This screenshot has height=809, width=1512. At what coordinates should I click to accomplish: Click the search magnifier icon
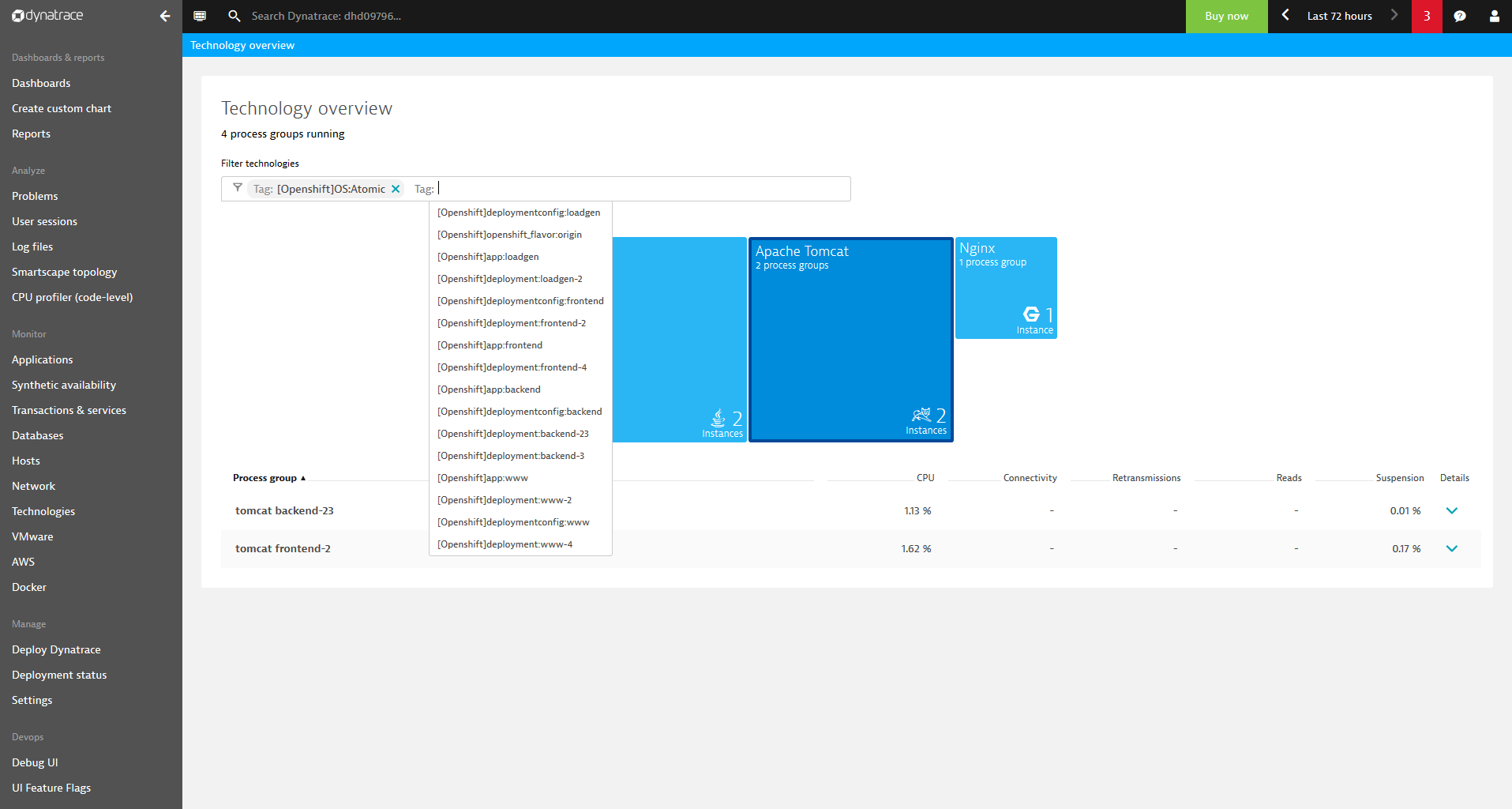click(234, 16)
